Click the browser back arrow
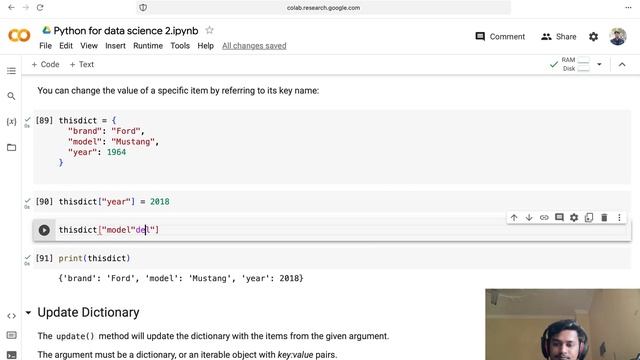Image resolution: width=640 pixels, height=360 pixels. point(11,7)
